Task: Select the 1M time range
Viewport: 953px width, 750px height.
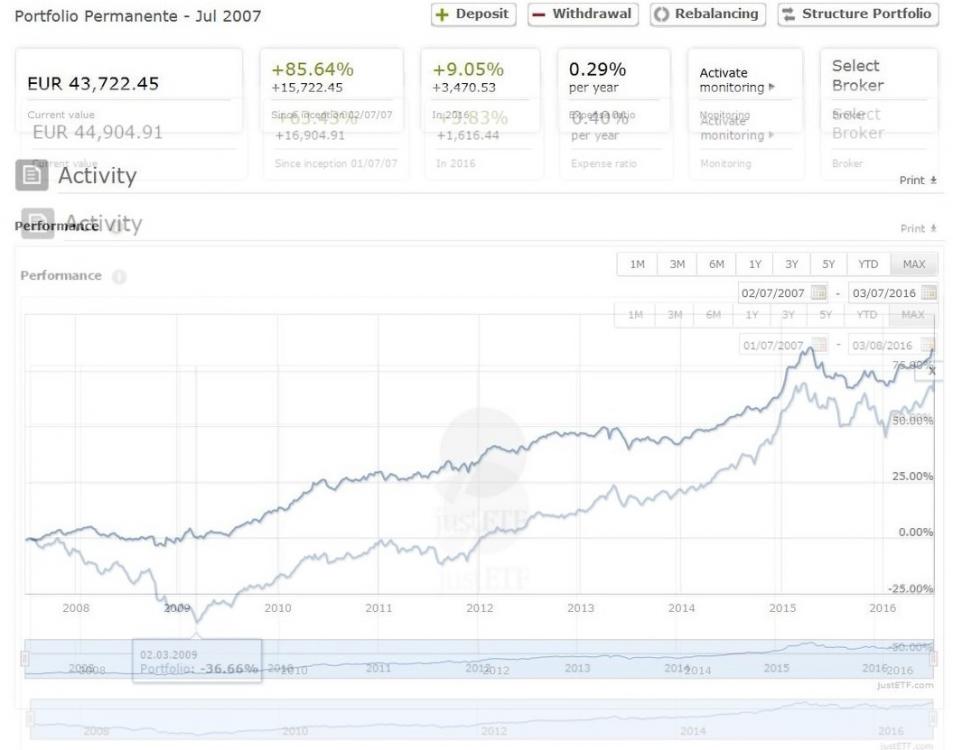Action: [637, 264]
